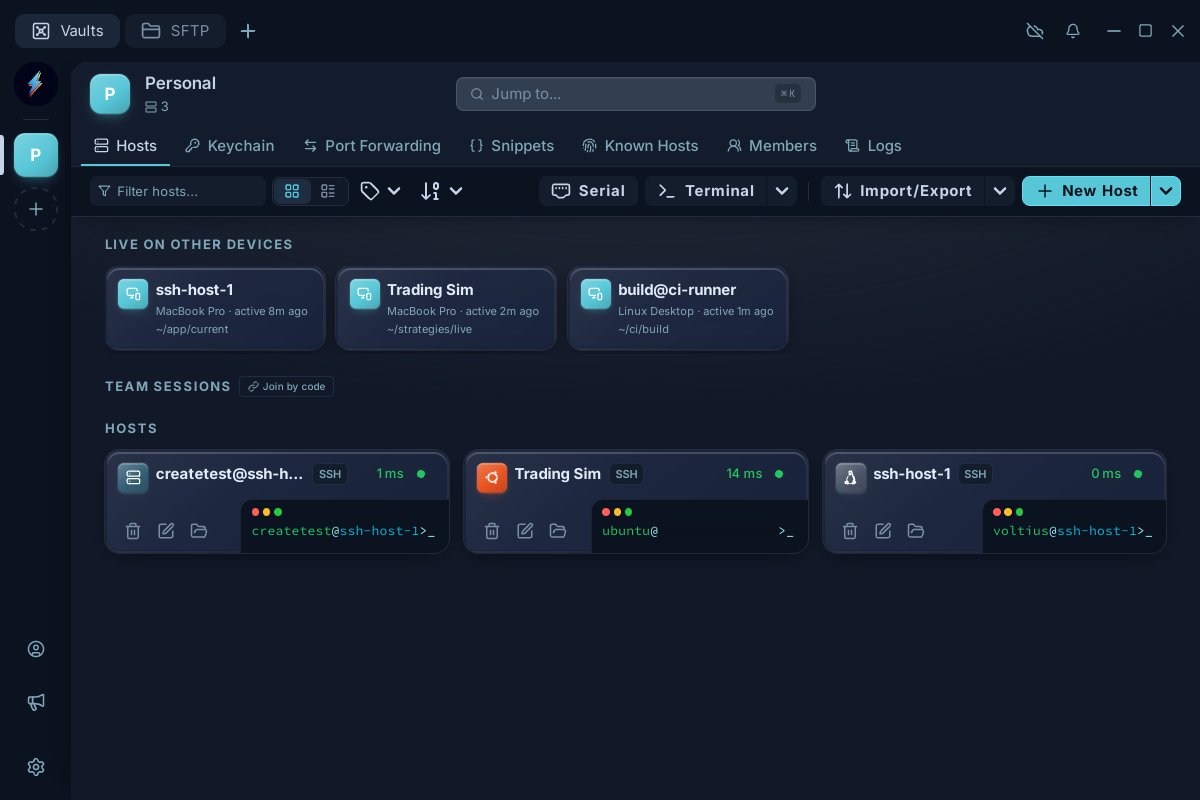
Task: Edit the Trading Sim host card
Action: click(525, 531)
